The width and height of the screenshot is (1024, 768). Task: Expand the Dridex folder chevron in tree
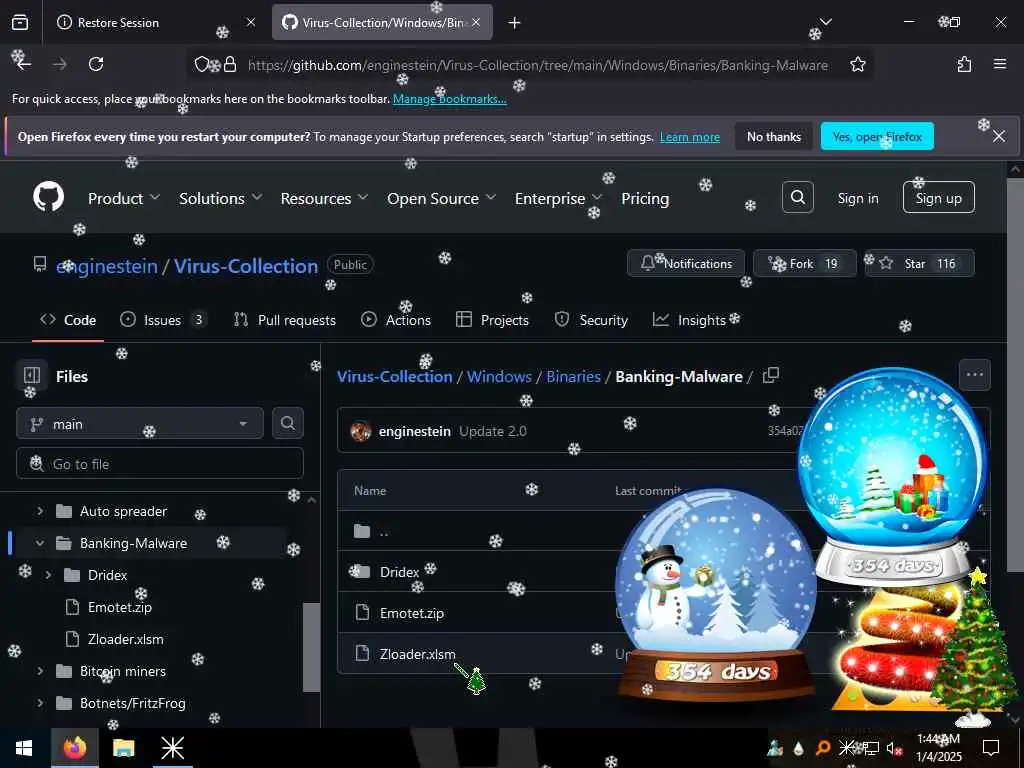(48, 575)
